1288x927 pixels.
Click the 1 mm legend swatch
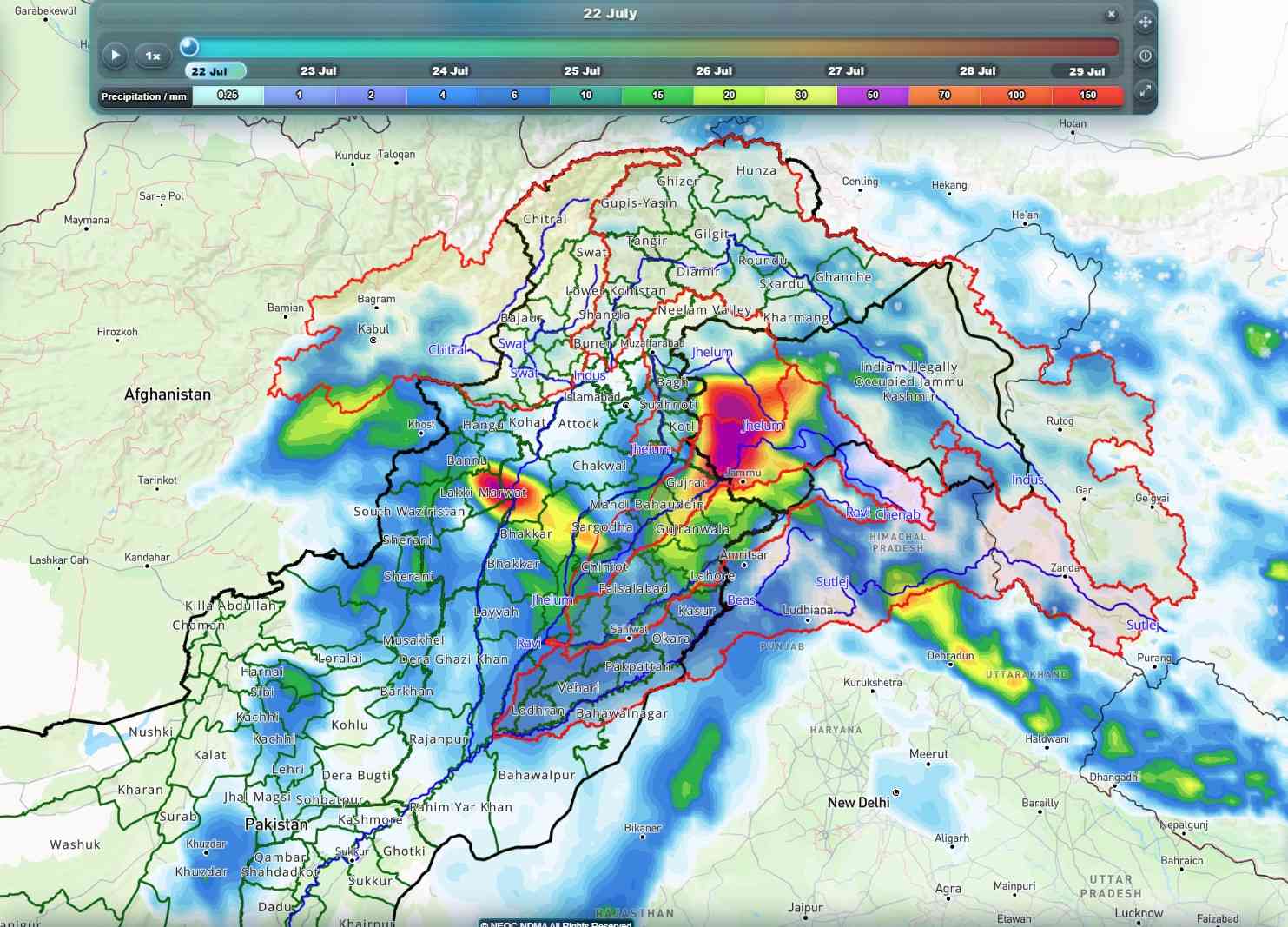tap(300, 96)
